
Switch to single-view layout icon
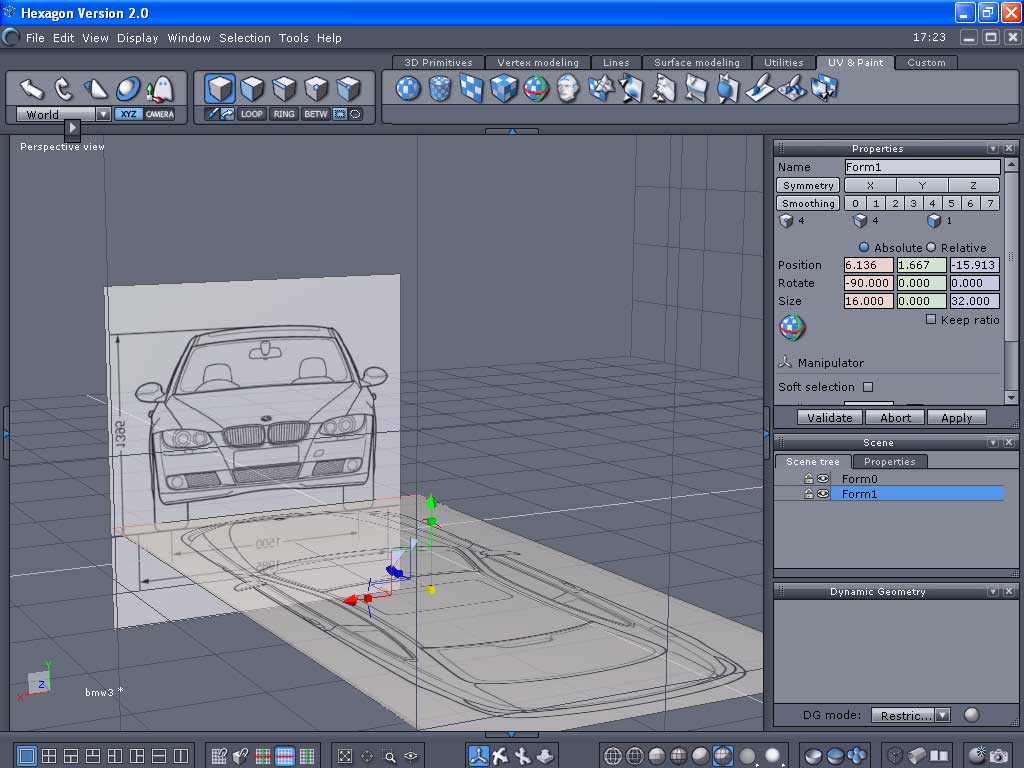tap(27, 756)
